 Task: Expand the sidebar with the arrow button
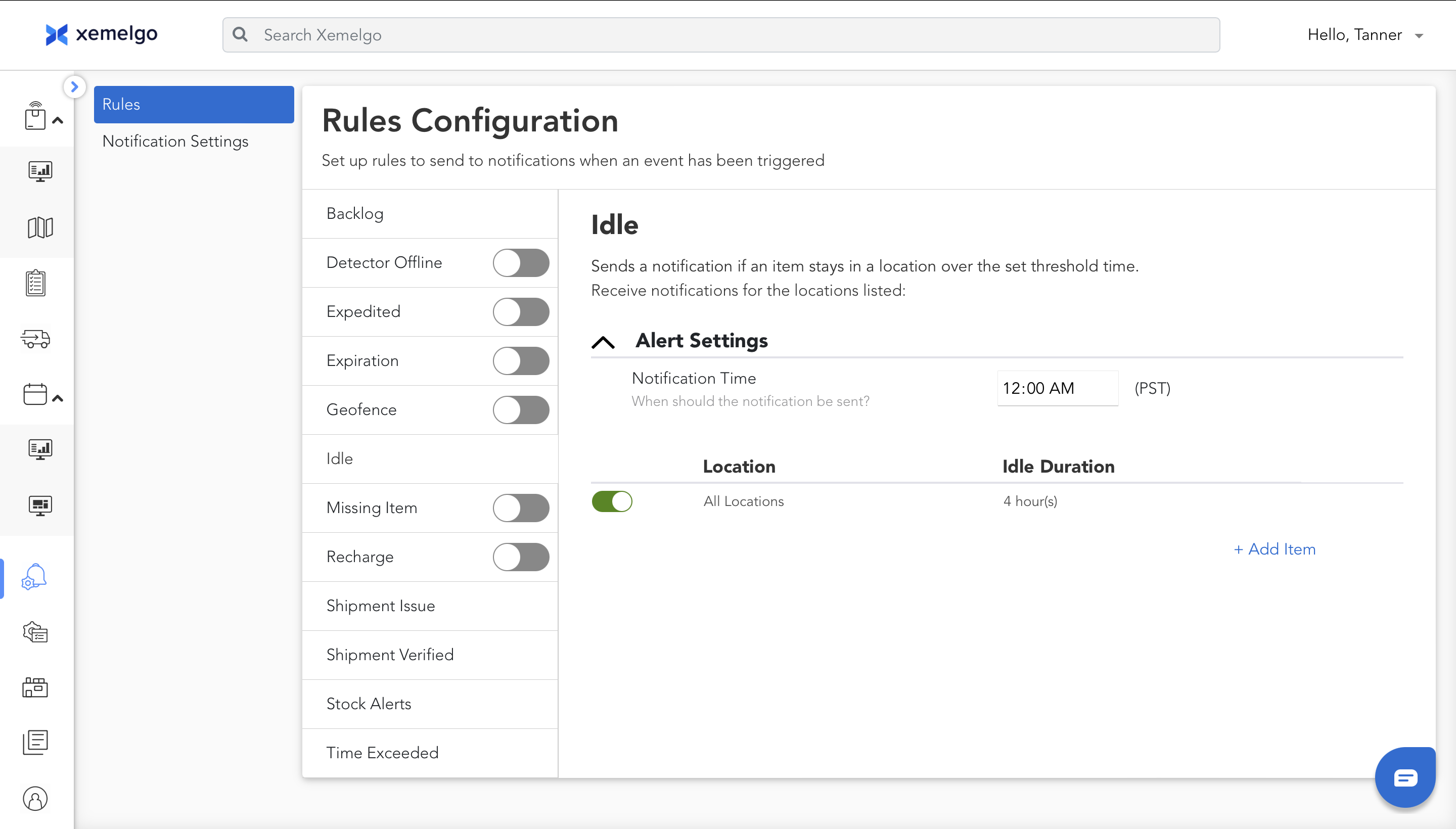74,87
